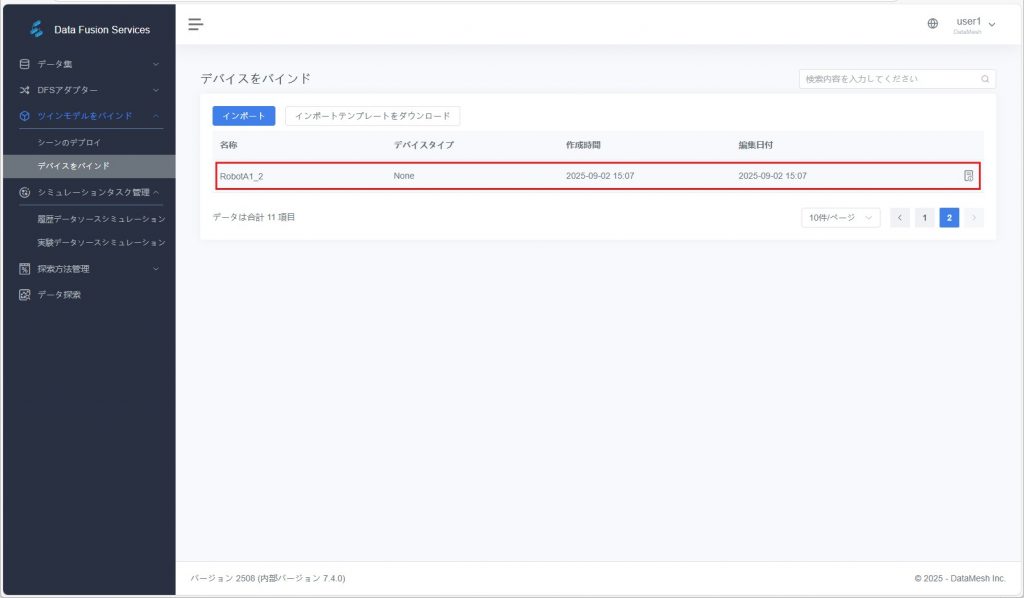Open the user1 account dropdown
This screenshot has width=1024, height=598.
pyautogui.click(x=975, y=24)
